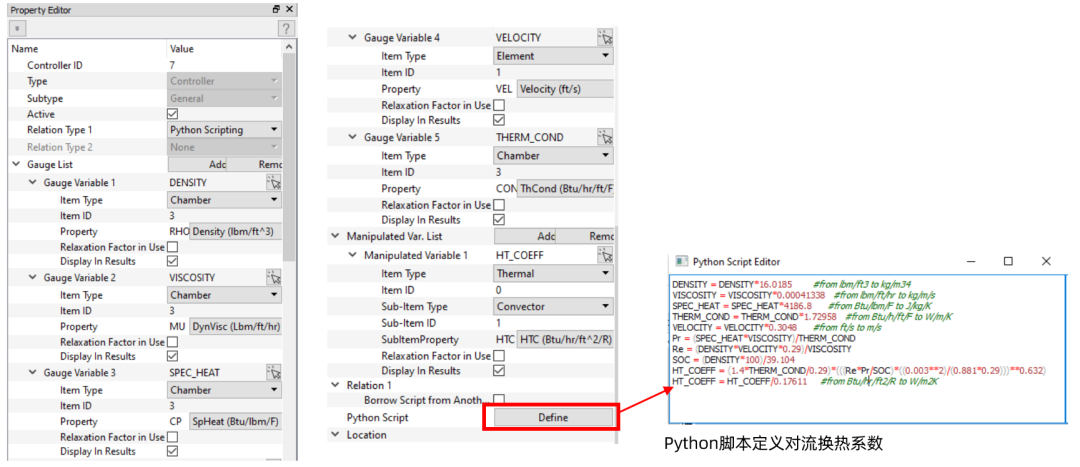This screenshot has height=467, width=1080.
Task: Enable Relaxation Factor for Gauge Variable 3
Action: [173, 437]
